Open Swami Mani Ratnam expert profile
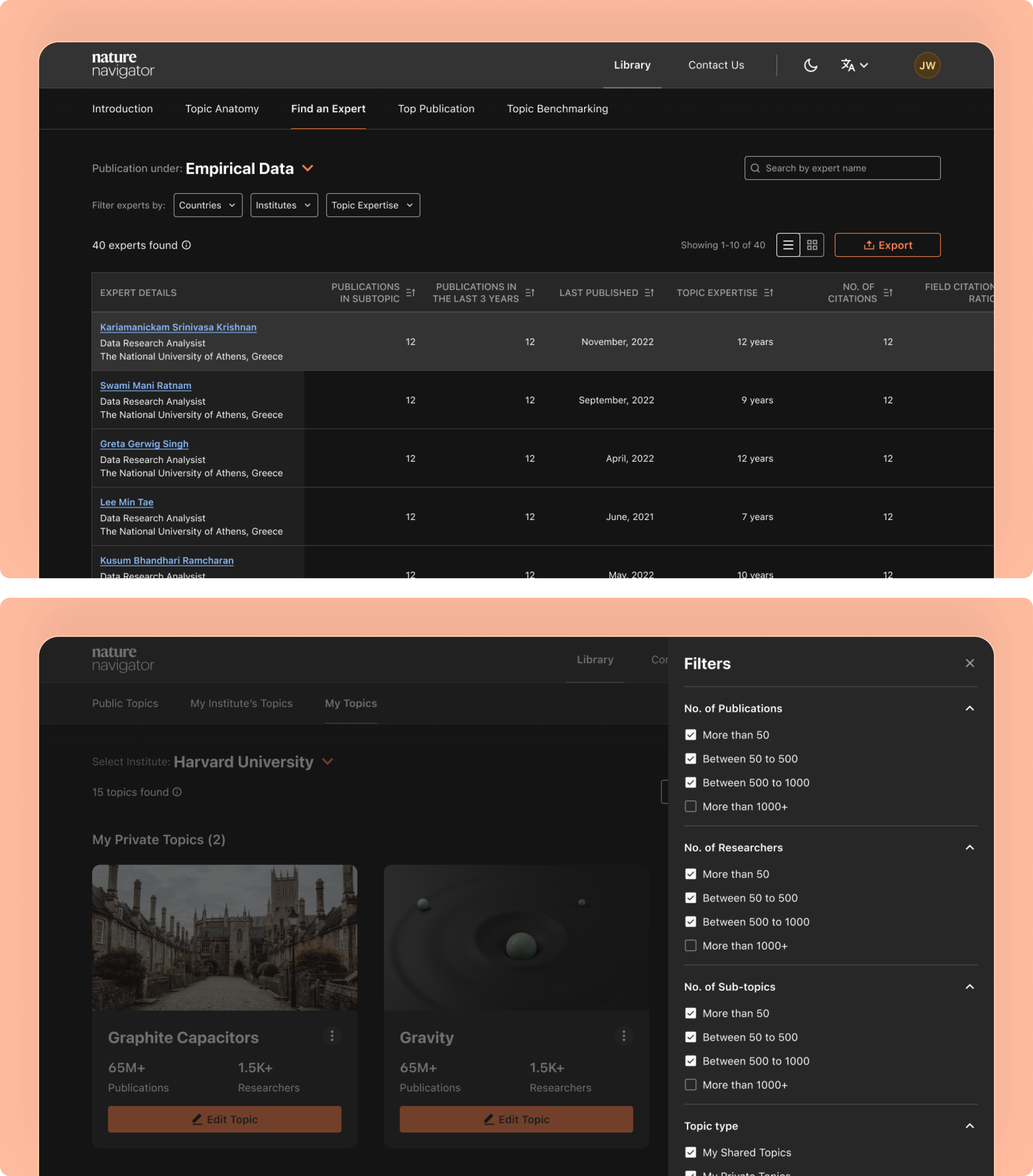Screen dimensions: 1033x1176 [x=145, y=386]
